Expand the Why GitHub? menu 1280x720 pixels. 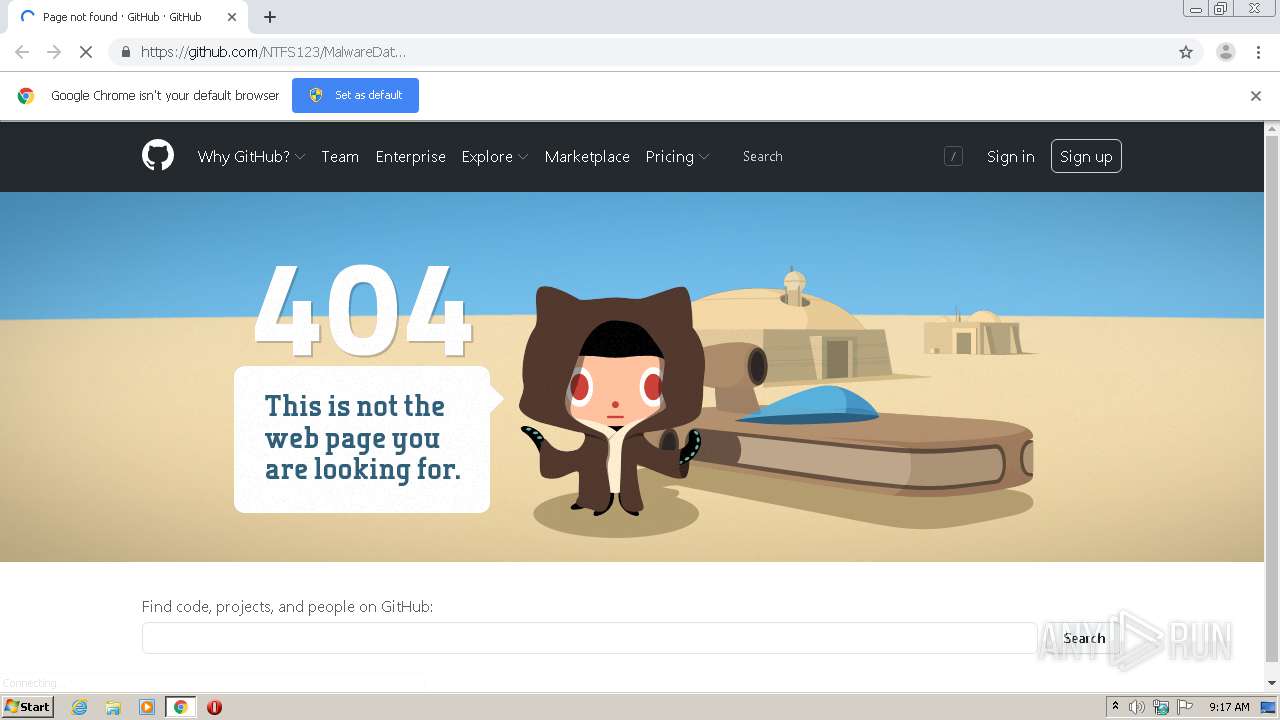coord(251,156)
